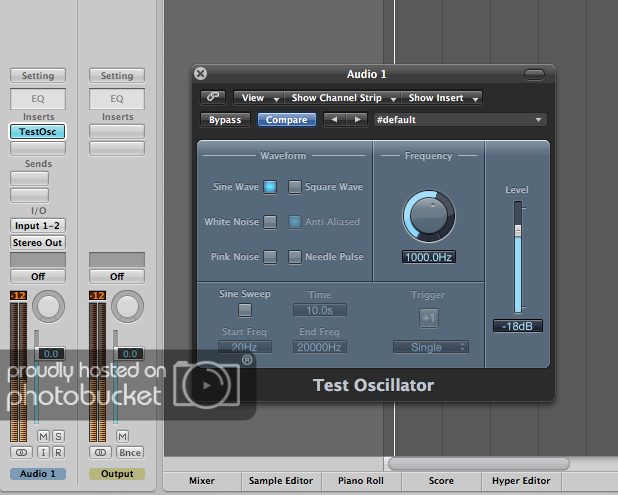This screenshot has width=618, height=495.
Task: Click the horizontal scrollbar above tabs
Action: [x=478, y=463]
